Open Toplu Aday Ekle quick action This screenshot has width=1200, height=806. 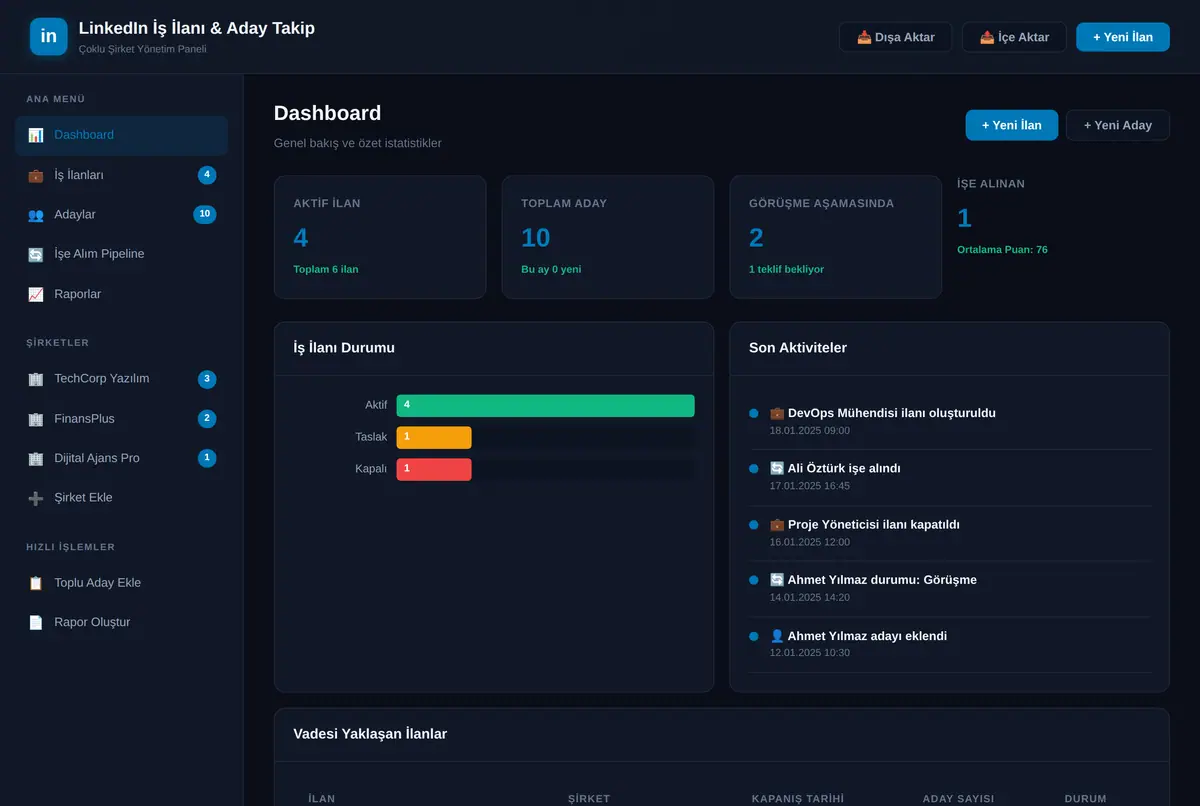(x=121, y=583)
